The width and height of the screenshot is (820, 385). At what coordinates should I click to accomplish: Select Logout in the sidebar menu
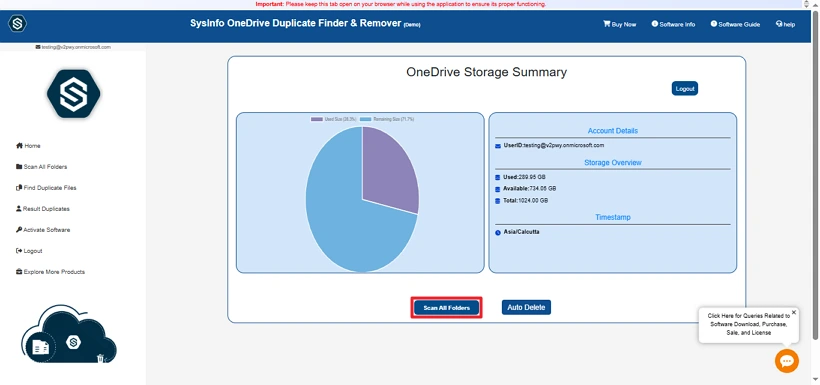click(x=29, y=251)
